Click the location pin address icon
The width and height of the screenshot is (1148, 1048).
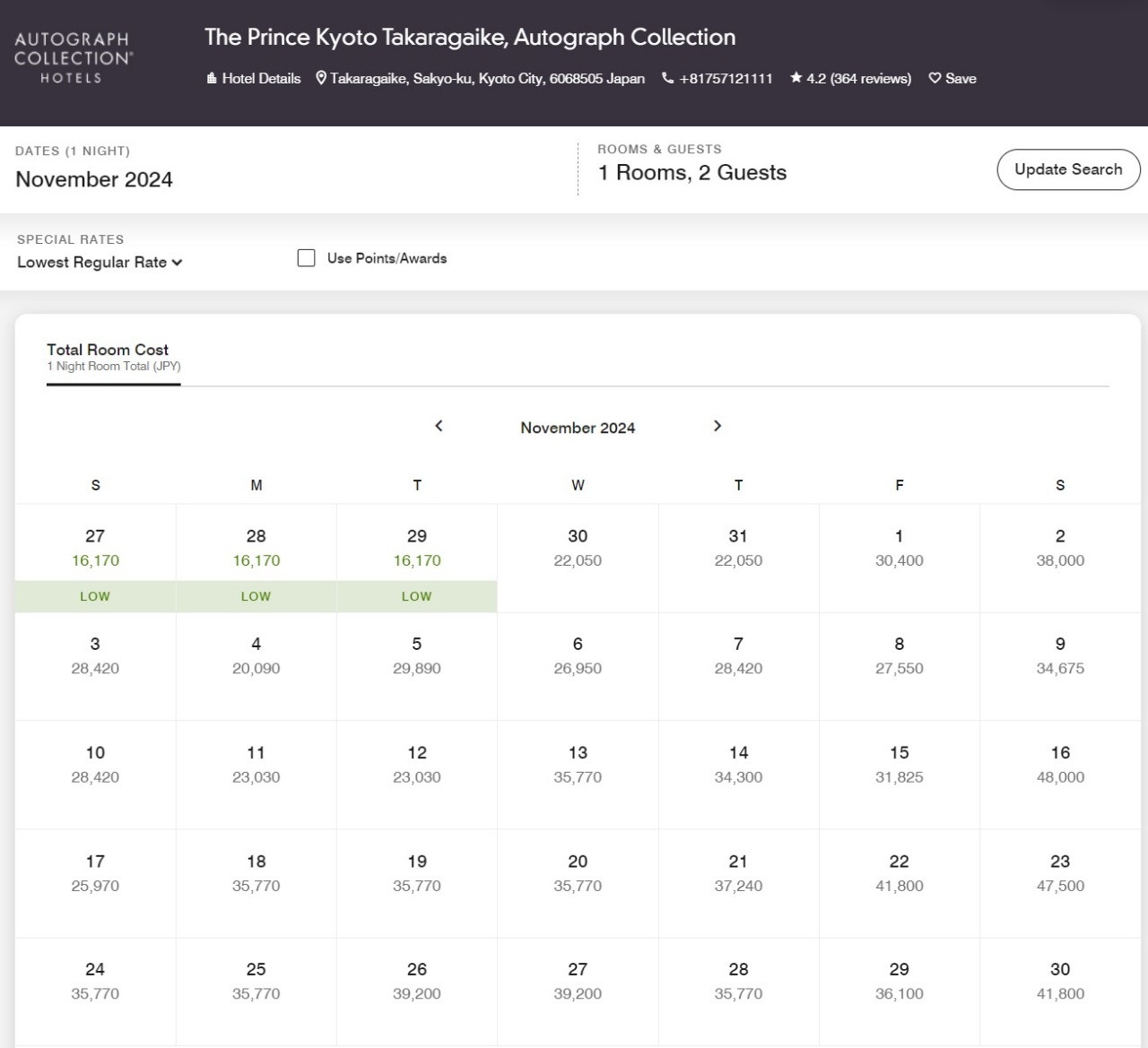tap(321, 79)
